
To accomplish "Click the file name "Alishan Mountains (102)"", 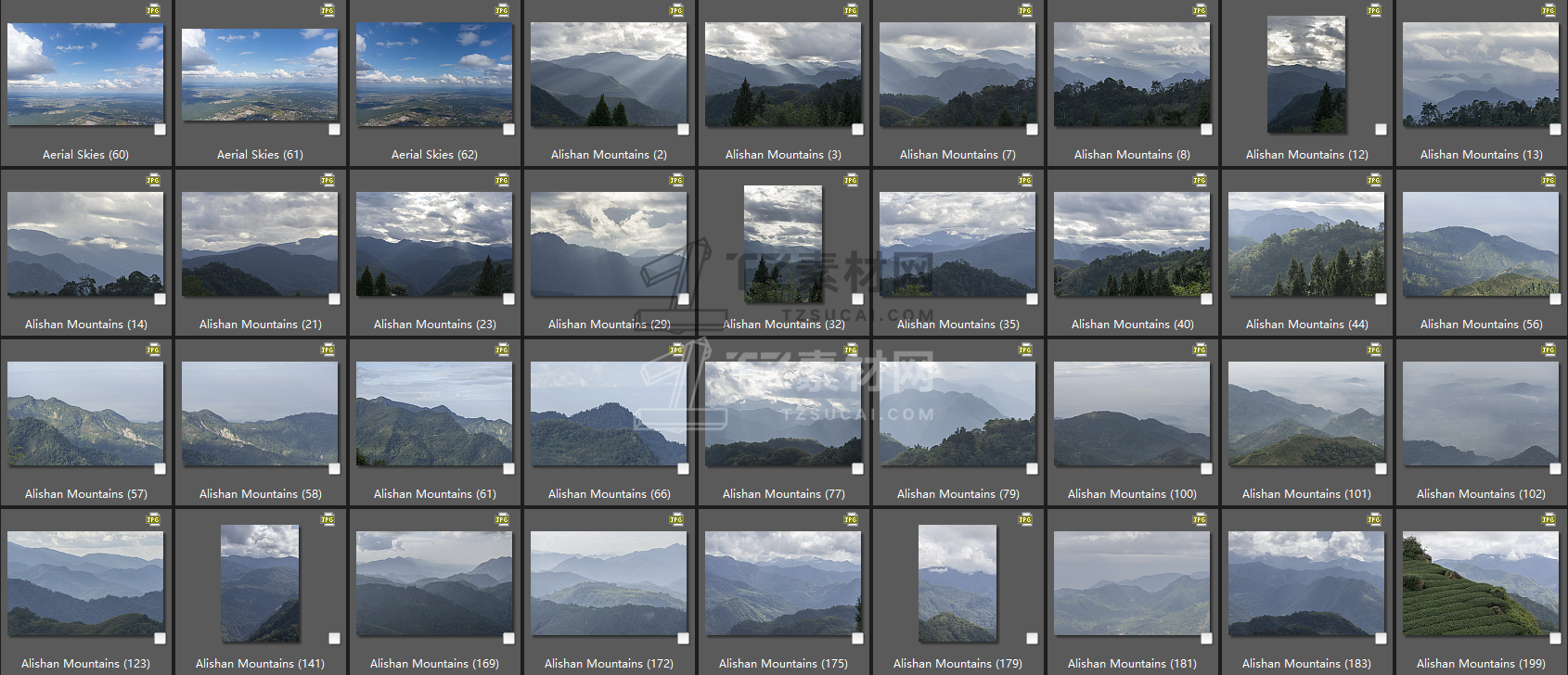I will pyautogui.click(x=1481, y=494).
